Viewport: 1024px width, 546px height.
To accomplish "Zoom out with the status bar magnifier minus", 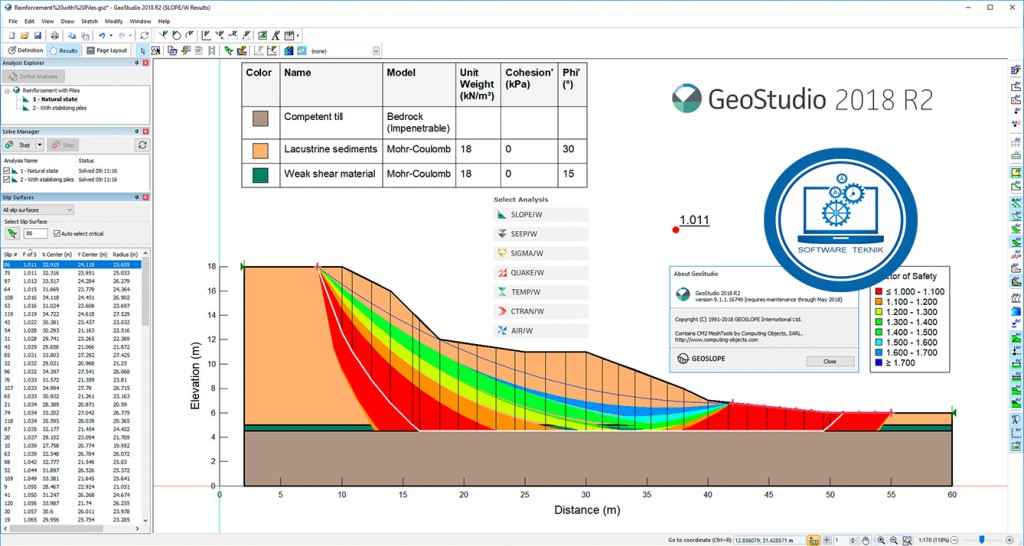I will (x=893, y=540).
